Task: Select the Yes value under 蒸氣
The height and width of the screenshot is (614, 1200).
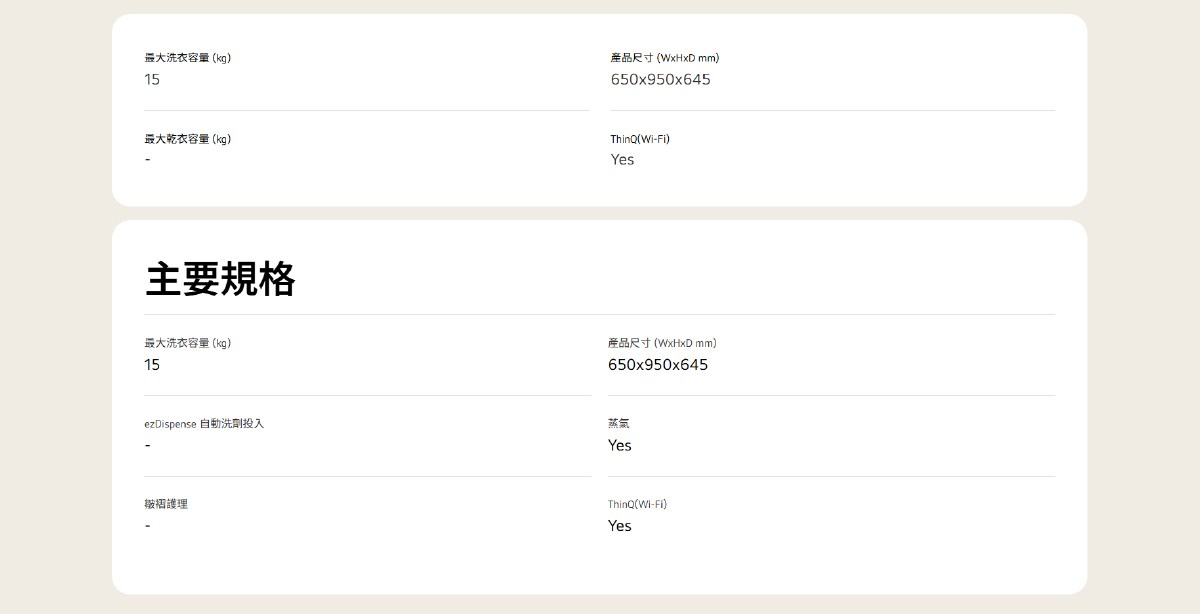Action: pyautogui.click(x=620, y=445)
